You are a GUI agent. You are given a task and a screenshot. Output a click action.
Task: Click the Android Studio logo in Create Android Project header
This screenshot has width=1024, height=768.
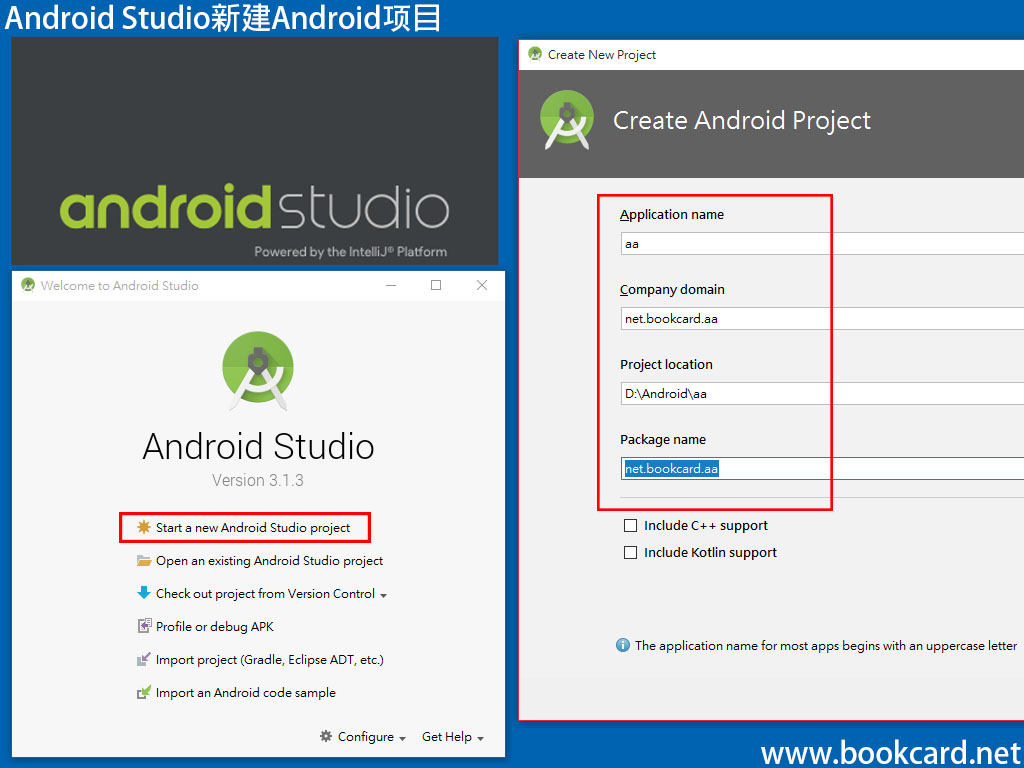tap(567, 117)
